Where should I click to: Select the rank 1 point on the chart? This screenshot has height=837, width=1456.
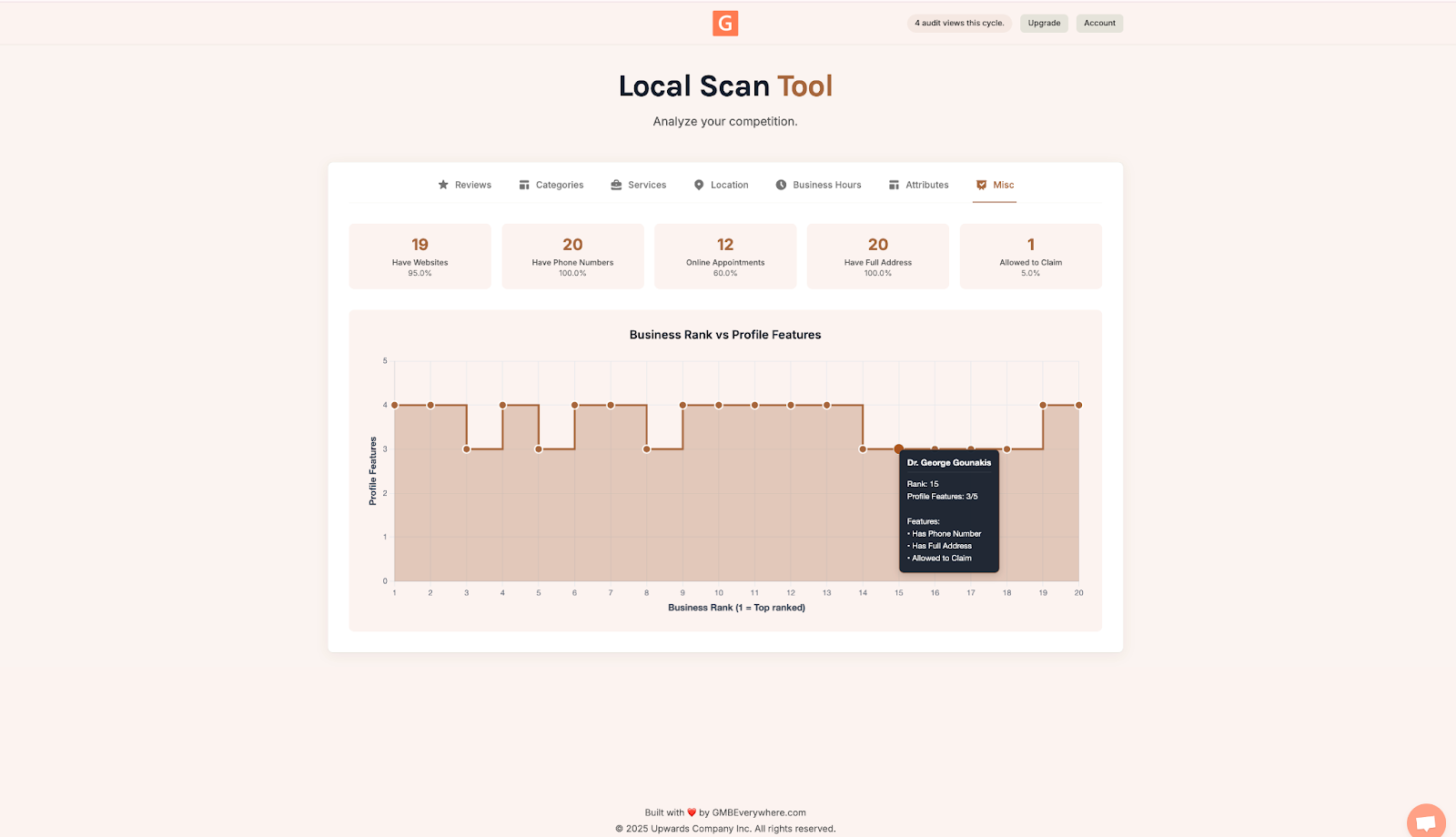[x=394, y=405]
